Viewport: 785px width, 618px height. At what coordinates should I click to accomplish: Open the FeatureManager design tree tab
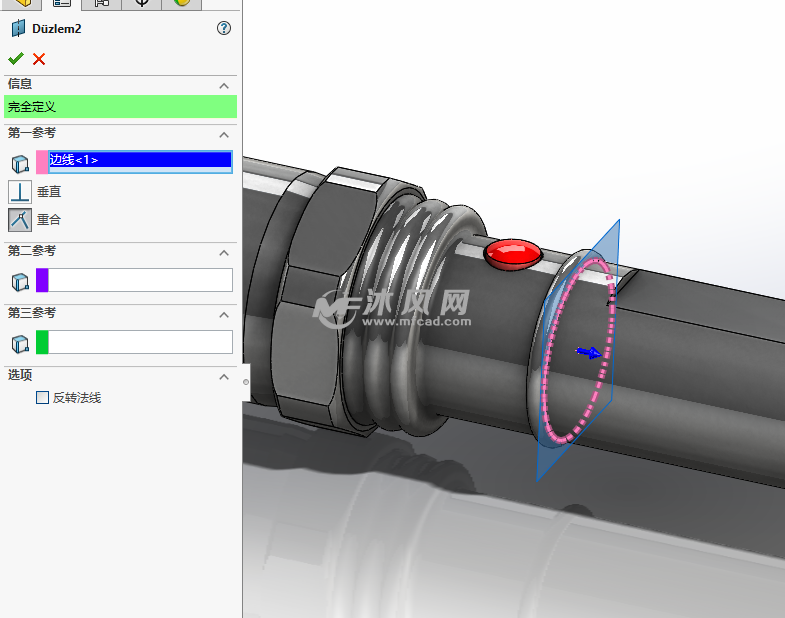tap(22, 3)
